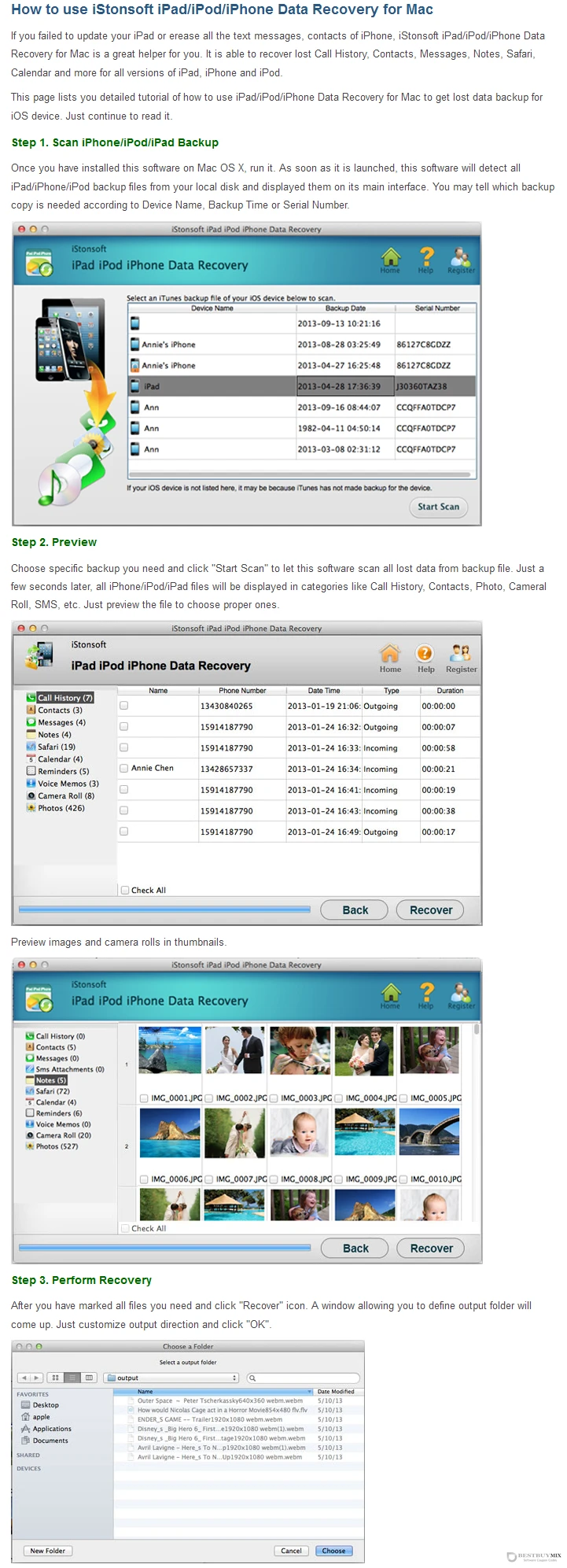Select Contacts (5) category
Screen dimensions: 567x1568
50,1047
